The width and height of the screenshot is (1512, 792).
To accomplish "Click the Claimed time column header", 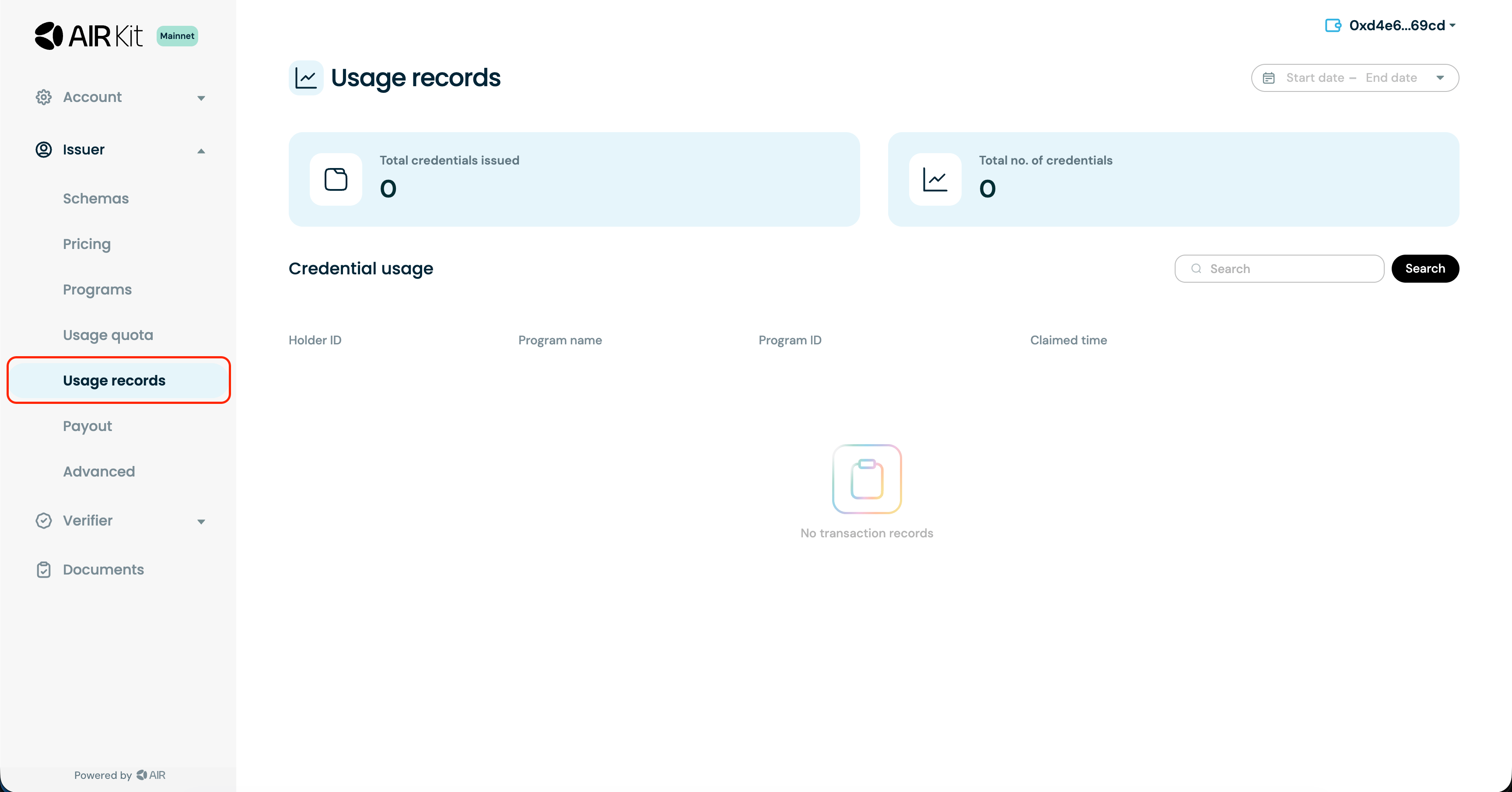I will tap(1069, 340).
